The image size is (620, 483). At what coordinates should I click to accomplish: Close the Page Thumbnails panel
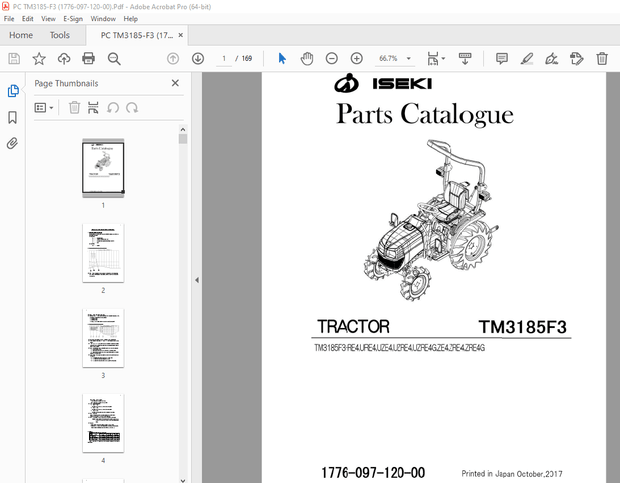tap(175, 83)
